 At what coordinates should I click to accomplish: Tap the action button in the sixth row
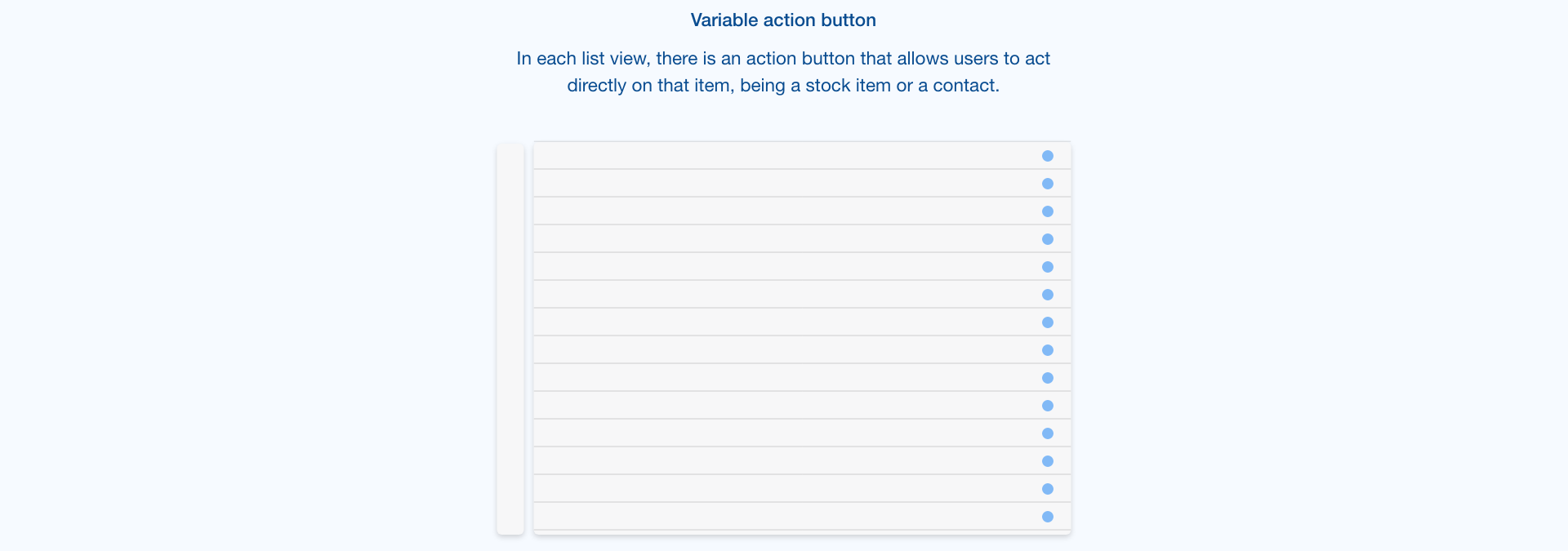coord(1048,295)
